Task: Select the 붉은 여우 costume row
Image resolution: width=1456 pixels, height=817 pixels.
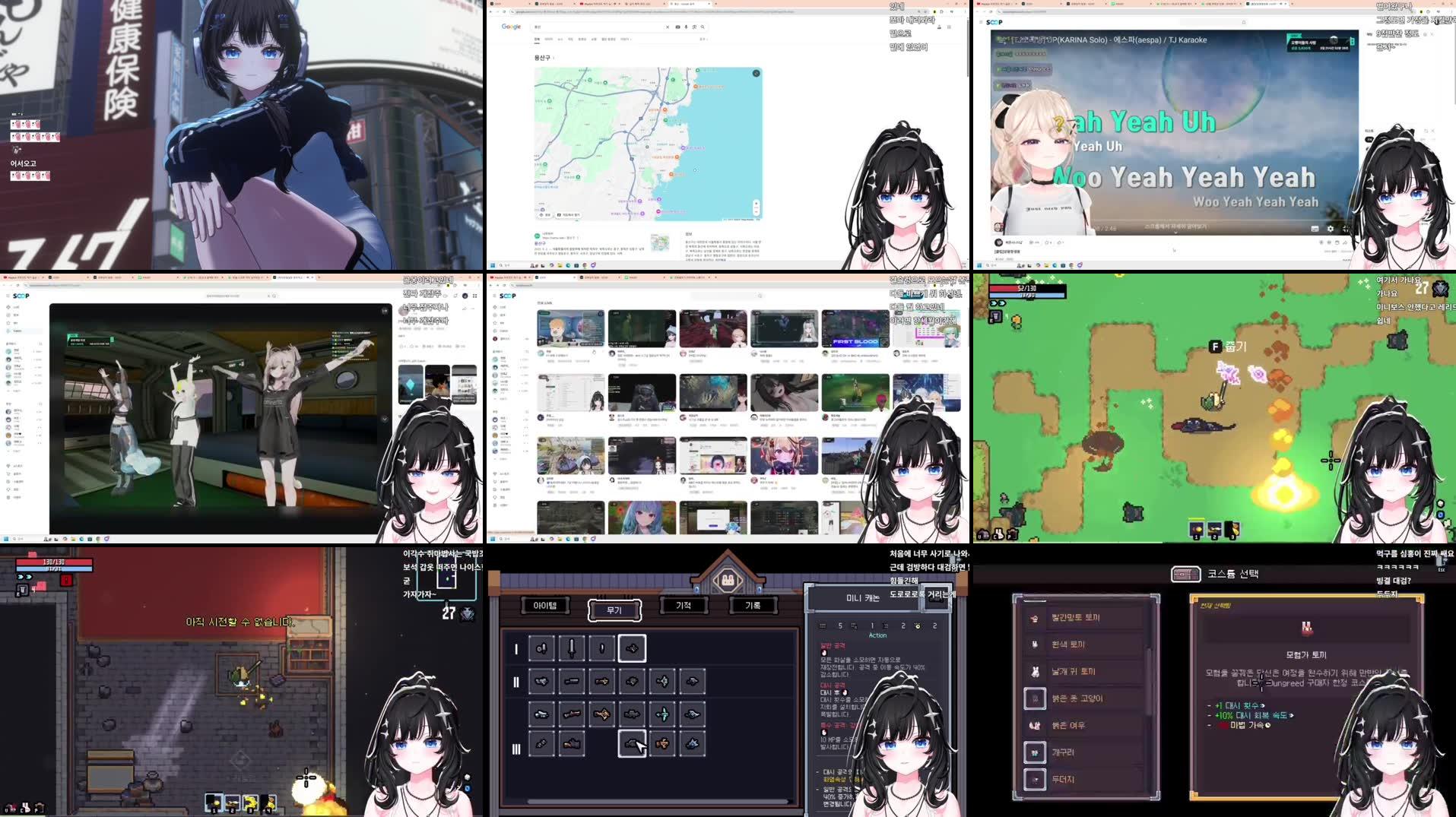Action: 1084,726
